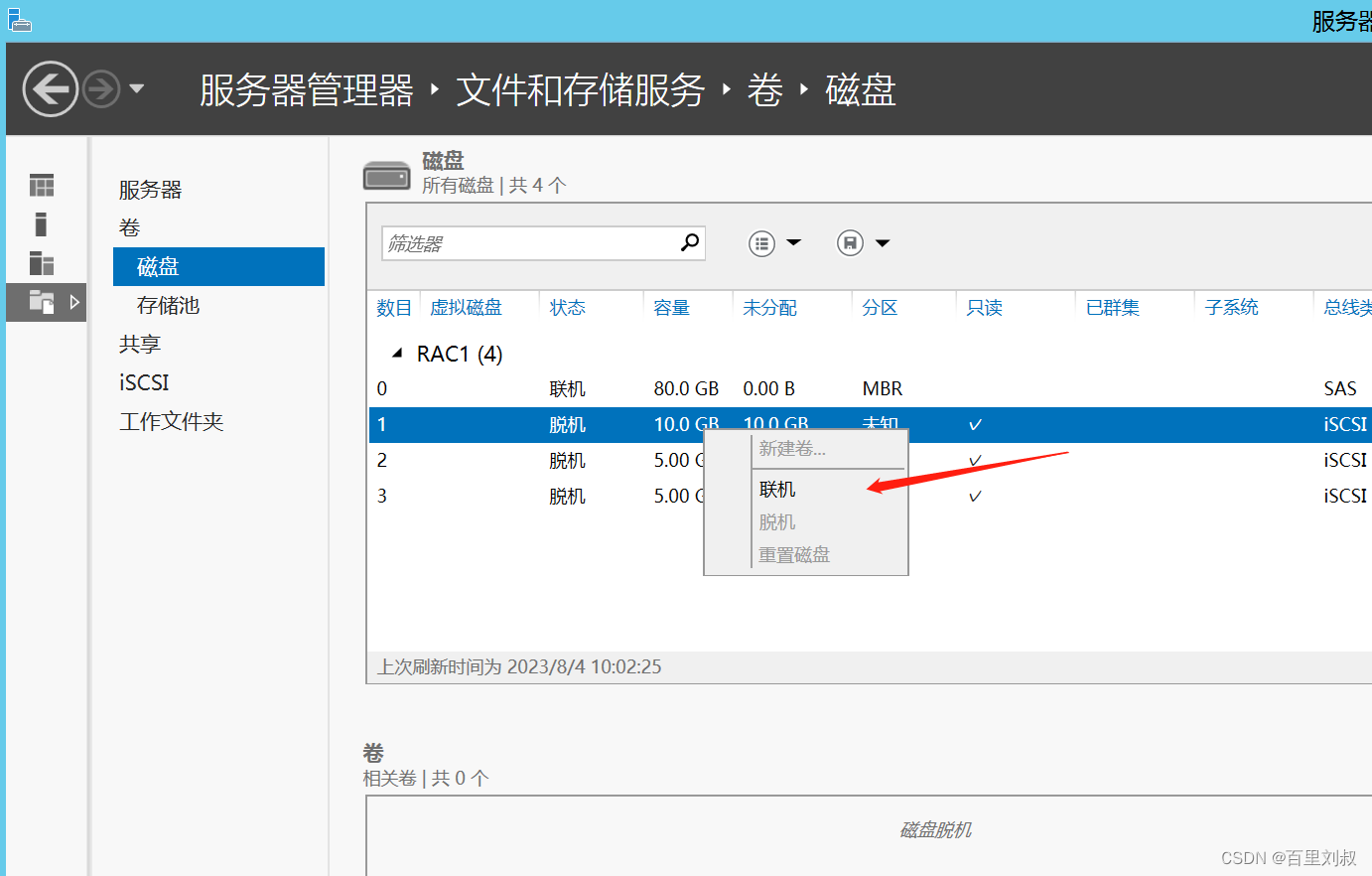Choose 联机 in the context menu
The width and height of the screenshot is (1372, 876).
click(777, 490)
